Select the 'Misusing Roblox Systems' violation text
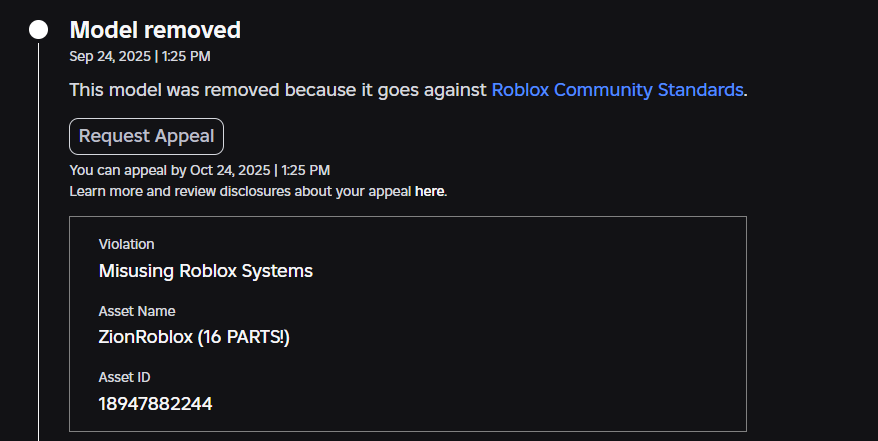Screen dimensions: 878x441 pos(206,271)
